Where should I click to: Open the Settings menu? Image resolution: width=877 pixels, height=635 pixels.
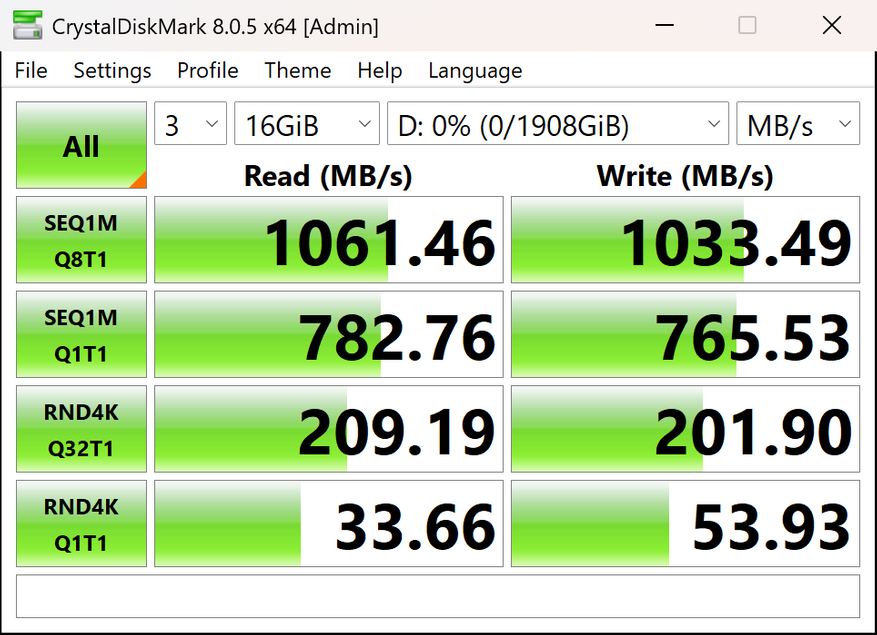tap(112, 70)
